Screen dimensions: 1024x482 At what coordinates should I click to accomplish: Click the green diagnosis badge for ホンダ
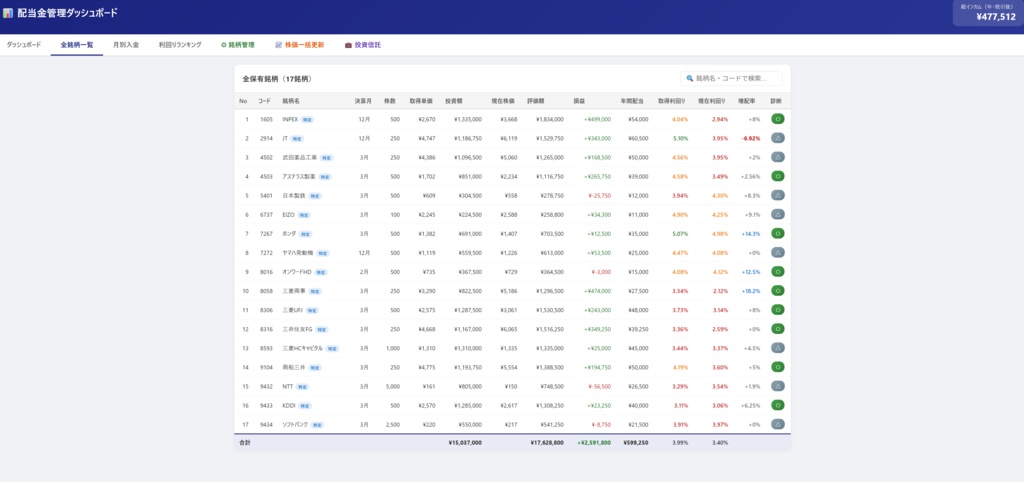pos(777,233)
